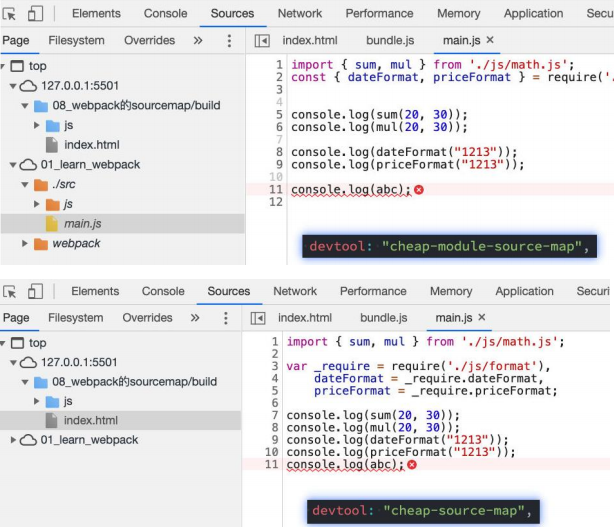Show more navigator tabs chevron in bottom panel
614x527 pixels.
(195, 318)
